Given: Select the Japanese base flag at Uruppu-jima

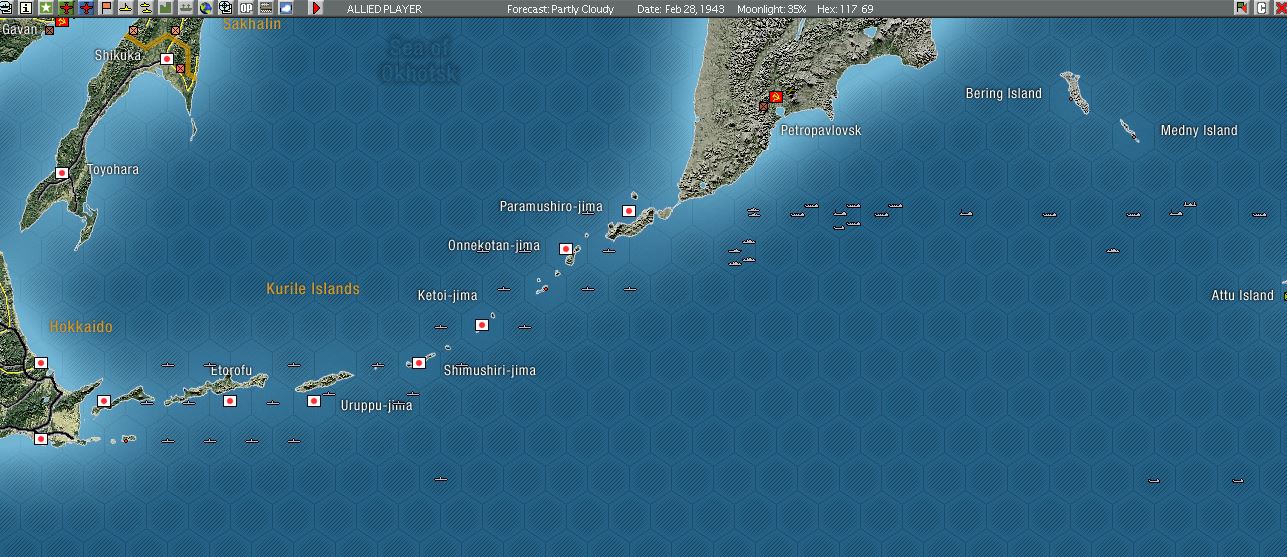Looking at the screenshot, I should [x=314, y=401].
